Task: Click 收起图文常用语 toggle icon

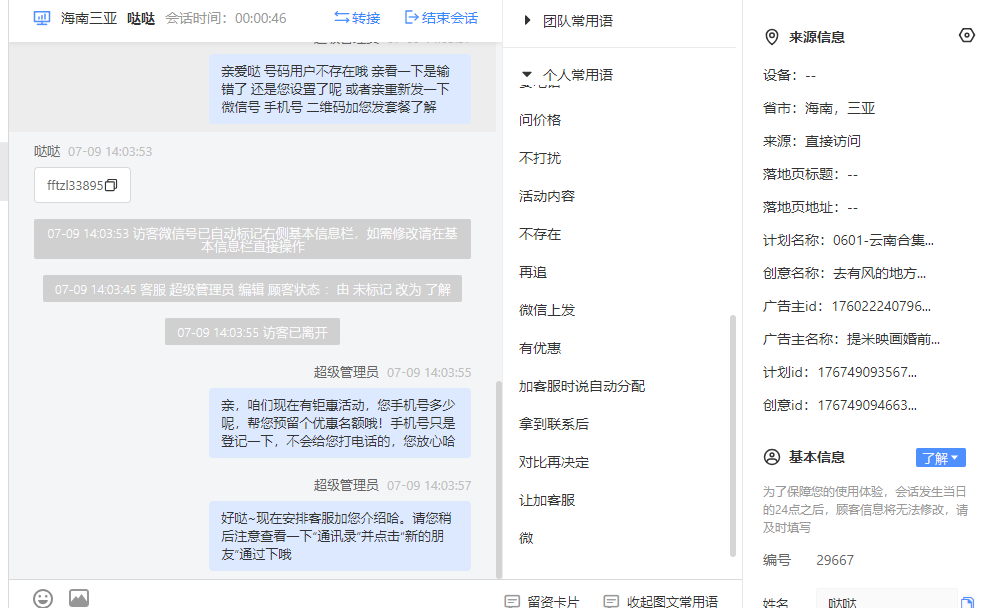Action: click(611, 601)
